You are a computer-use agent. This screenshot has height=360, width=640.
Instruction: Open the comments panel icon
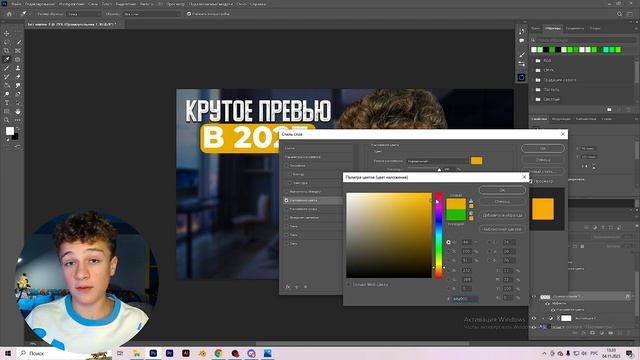(x=522, y=41)
